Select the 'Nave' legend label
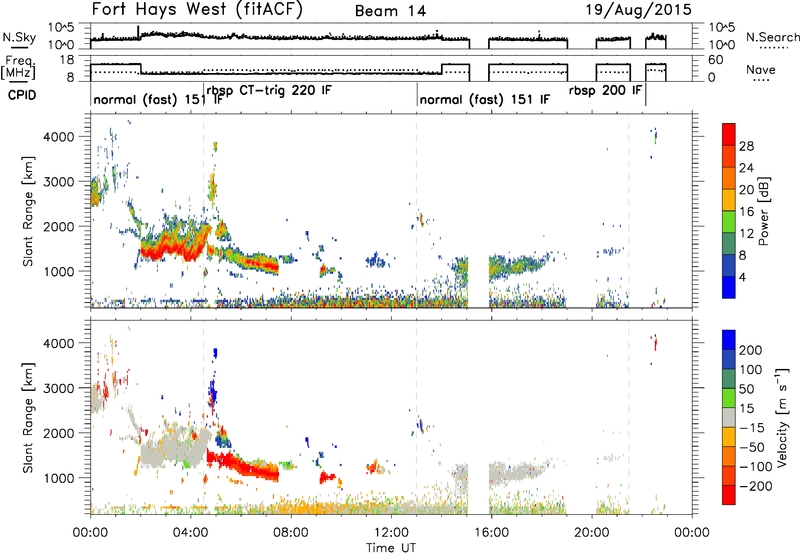The image size is (800, 554). click(761, 70)
